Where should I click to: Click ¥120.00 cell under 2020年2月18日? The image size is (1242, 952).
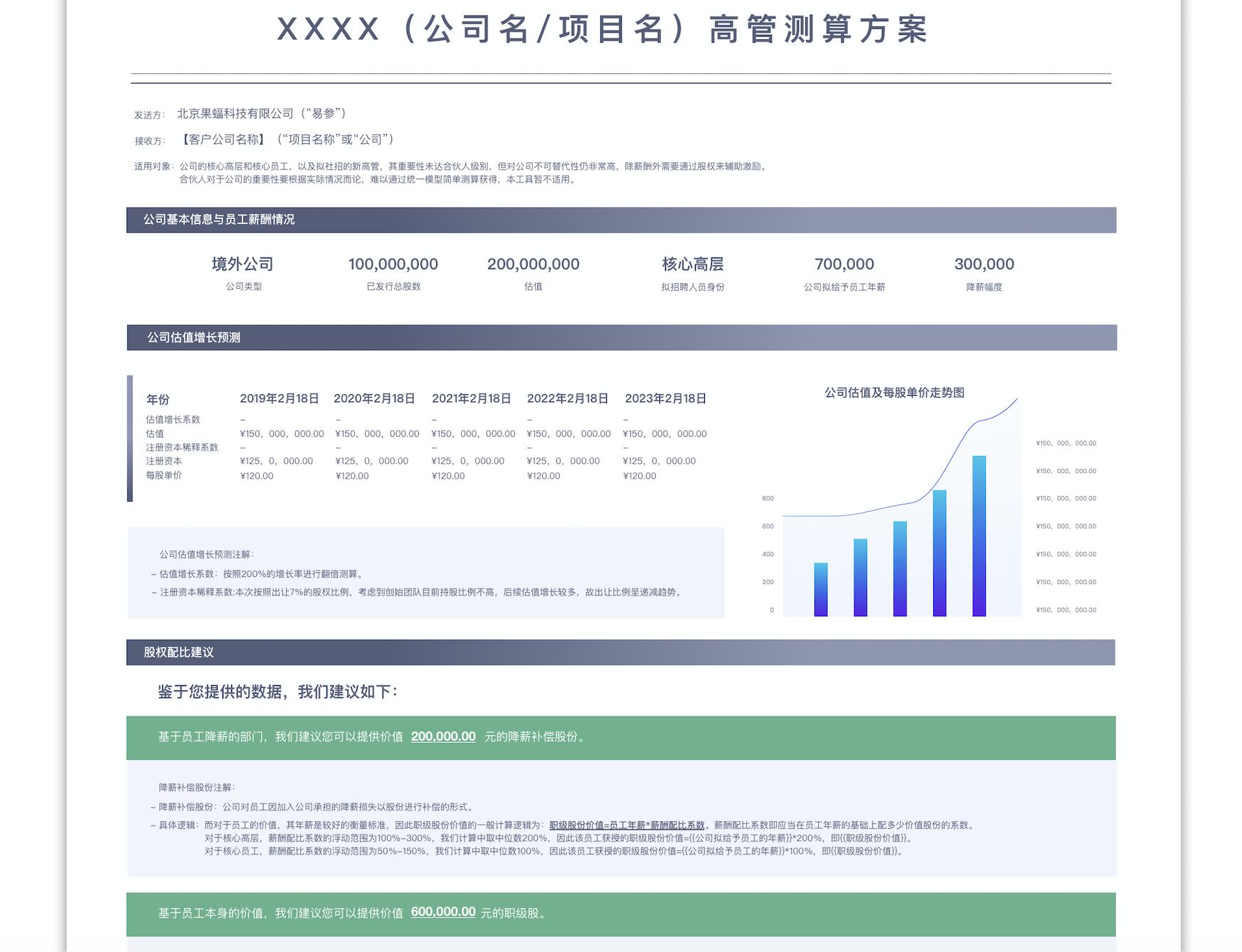(x=352, y=476)
